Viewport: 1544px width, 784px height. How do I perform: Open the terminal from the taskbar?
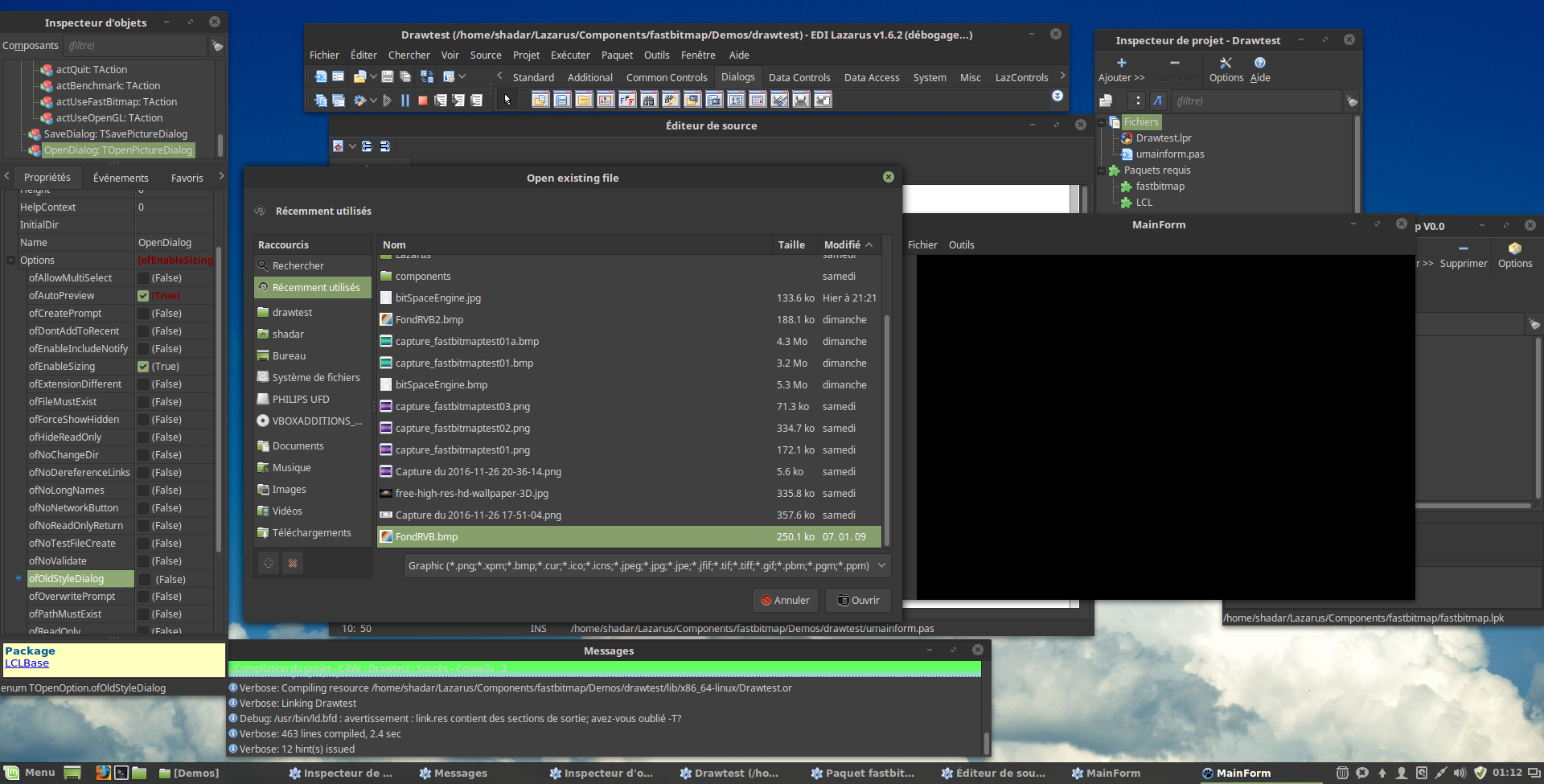coord(121,773)
